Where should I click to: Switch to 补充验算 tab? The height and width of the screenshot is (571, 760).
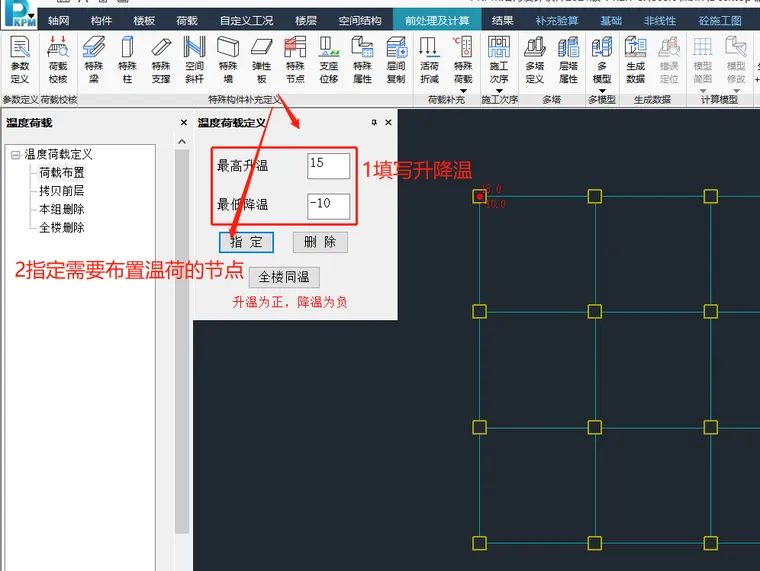point(556,20)
